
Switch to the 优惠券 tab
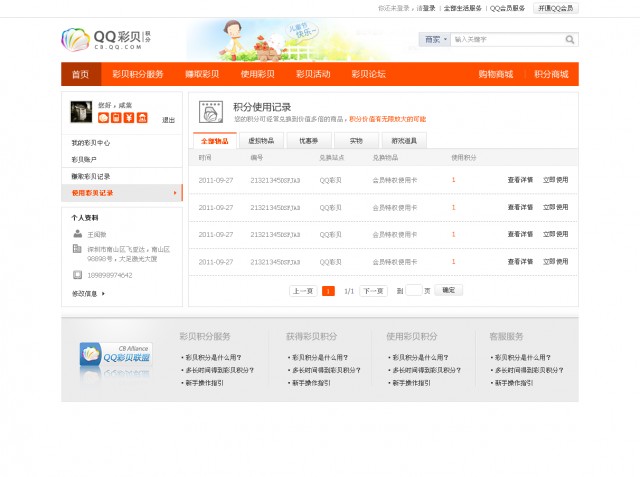pos(309,141)
